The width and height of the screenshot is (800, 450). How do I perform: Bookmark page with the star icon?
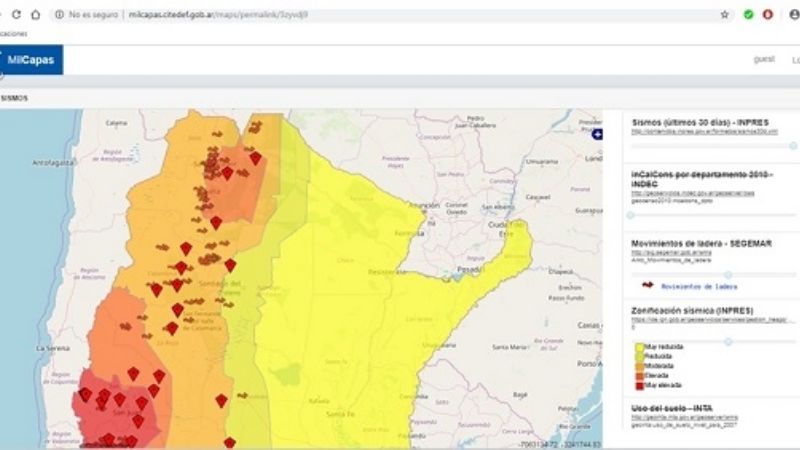pos(725,15)
